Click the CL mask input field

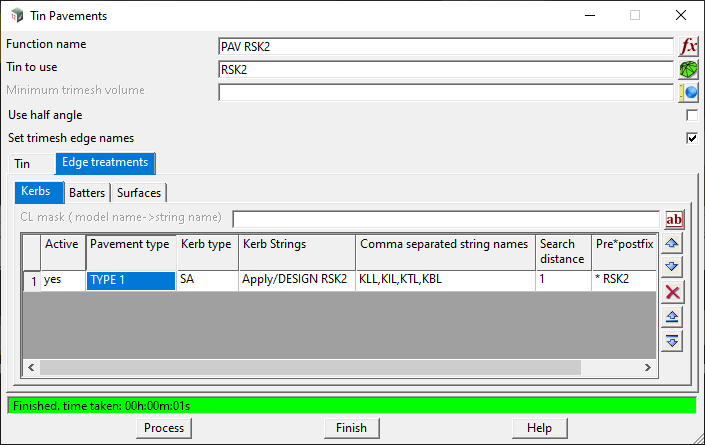coord(446,219)
